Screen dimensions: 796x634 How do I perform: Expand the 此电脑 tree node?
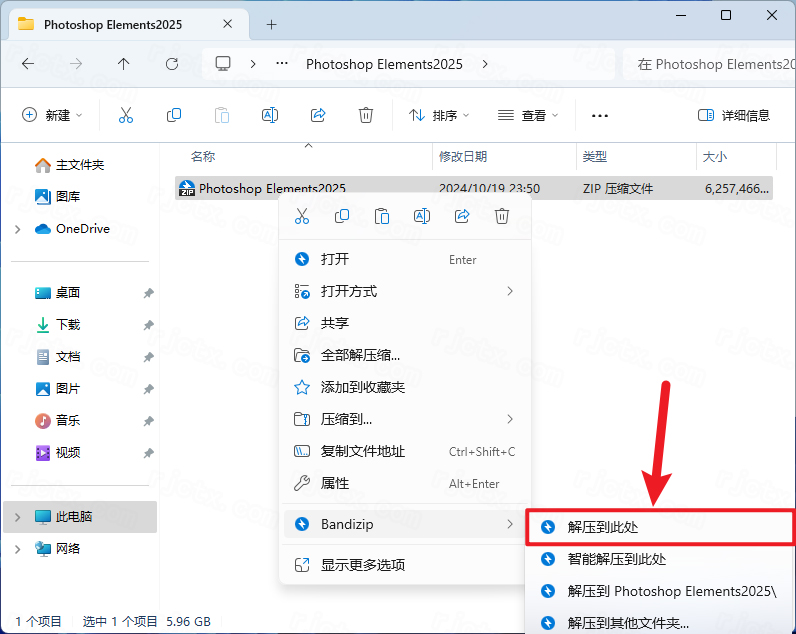click(x=18, y=517)
